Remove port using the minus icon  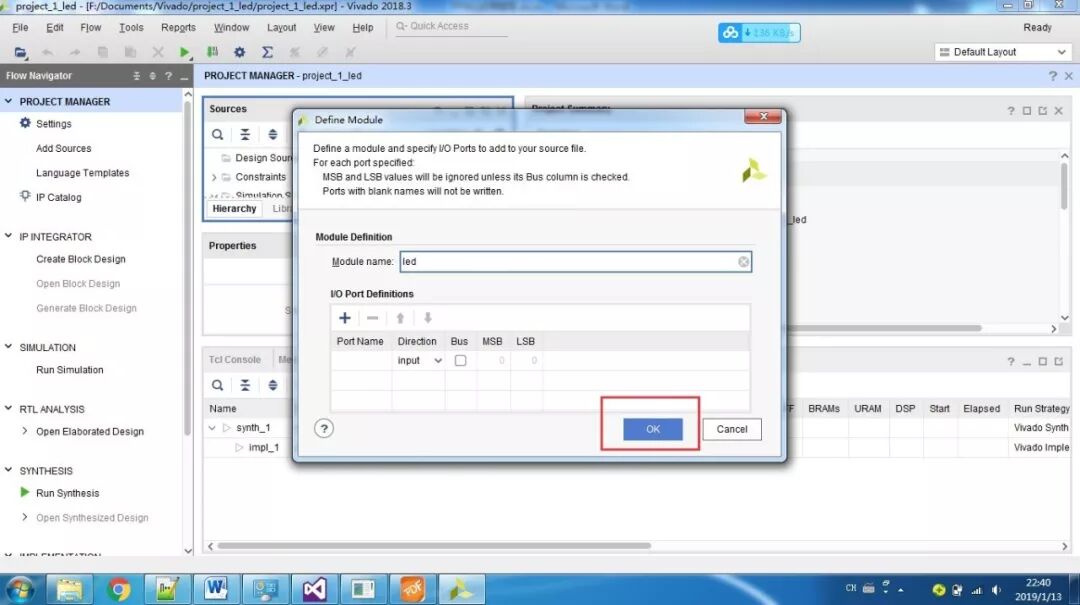pos(373,318)
